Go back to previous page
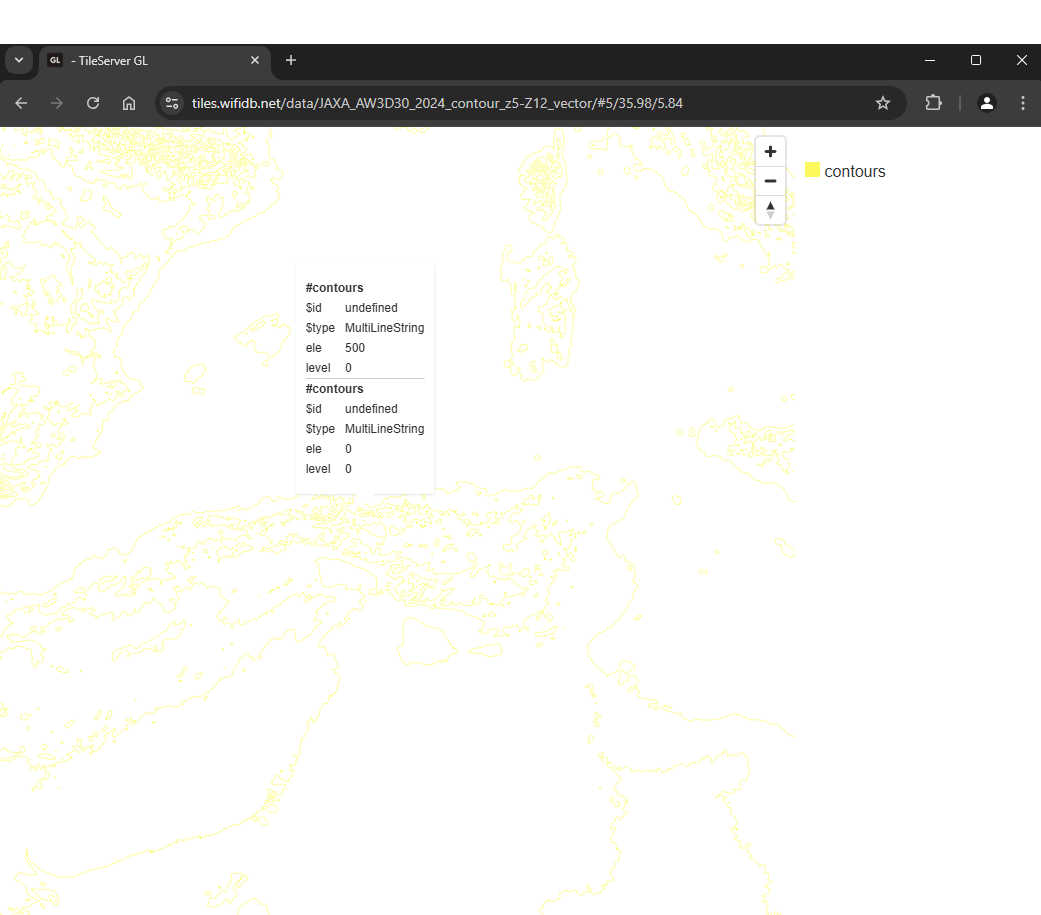 click(21, 103)
